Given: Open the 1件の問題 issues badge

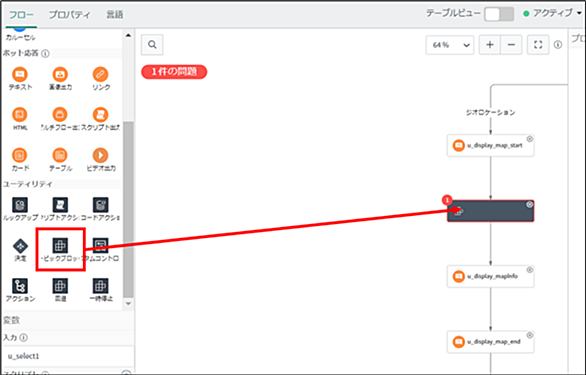Looking at the screenshot, I should coord(174,71).
